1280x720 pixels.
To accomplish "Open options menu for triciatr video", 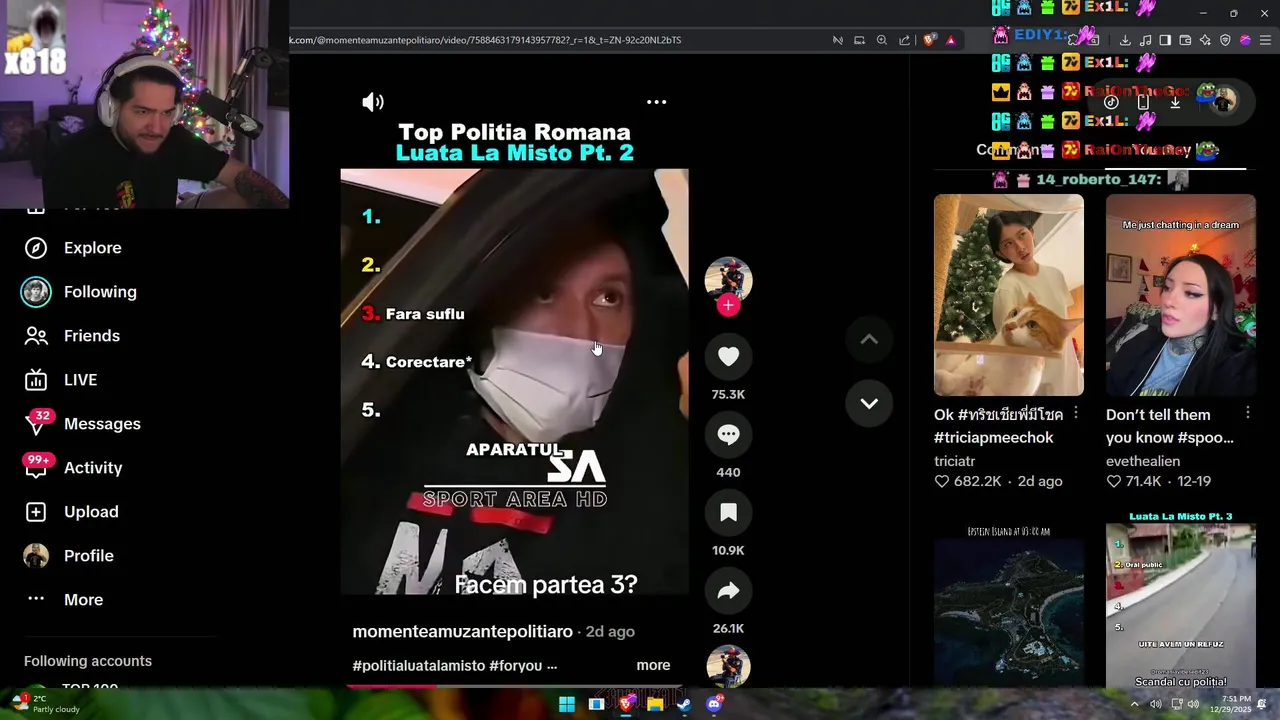I will 1076,413.
